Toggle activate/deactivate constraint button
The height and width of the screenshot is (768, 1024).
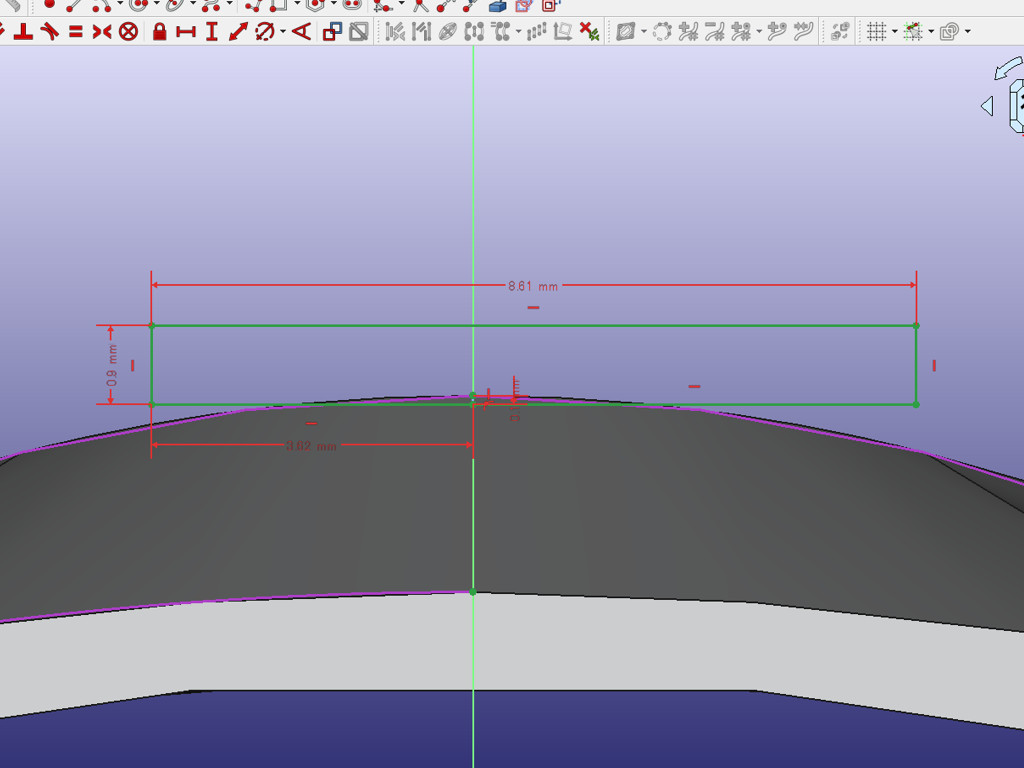(x=358, y=32)
